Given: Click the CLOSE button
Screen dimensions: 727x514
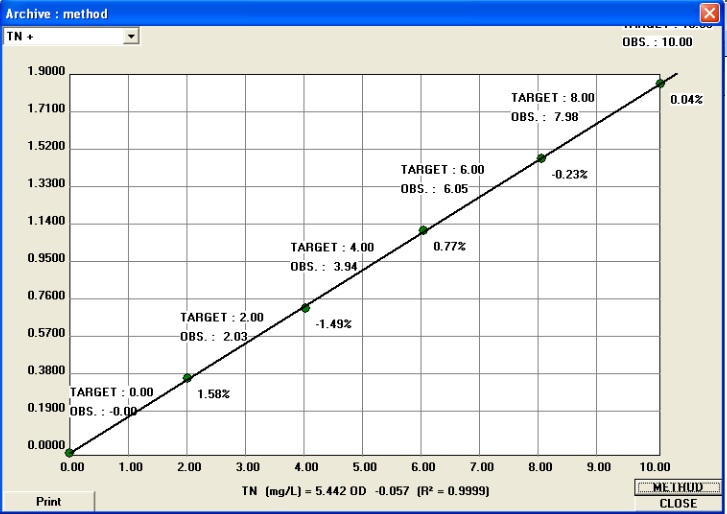Looking at the screenshot, I should tap(677, 503).
